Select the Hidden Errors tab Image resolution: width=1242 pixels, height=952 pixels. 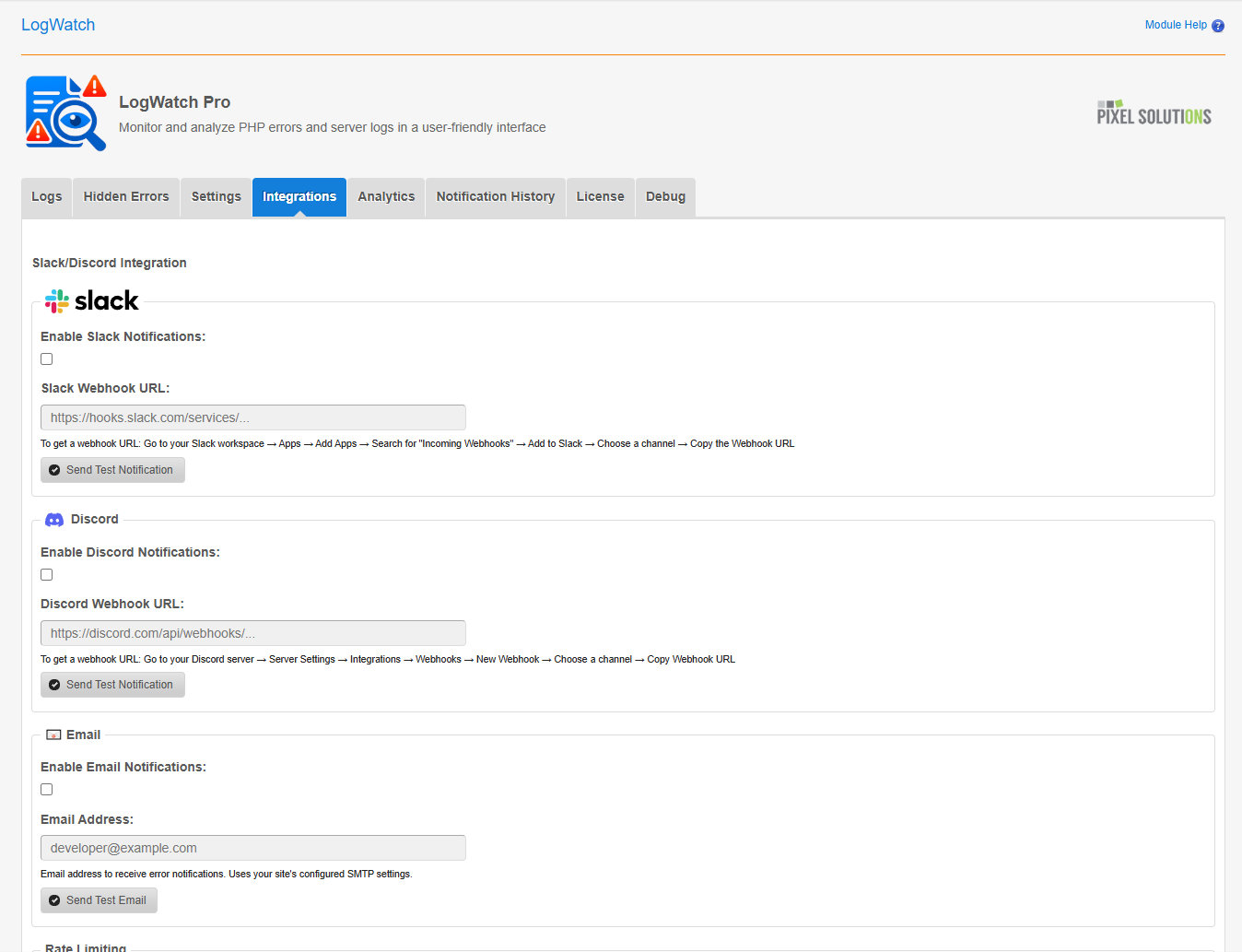click(125, 196)
